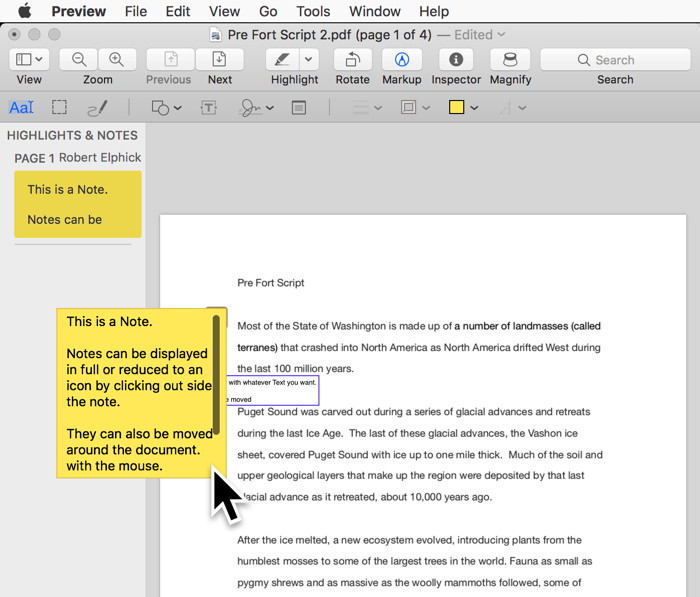Select the purple-bordered text box annotation

pyautogui.click(x=273, y=390)
